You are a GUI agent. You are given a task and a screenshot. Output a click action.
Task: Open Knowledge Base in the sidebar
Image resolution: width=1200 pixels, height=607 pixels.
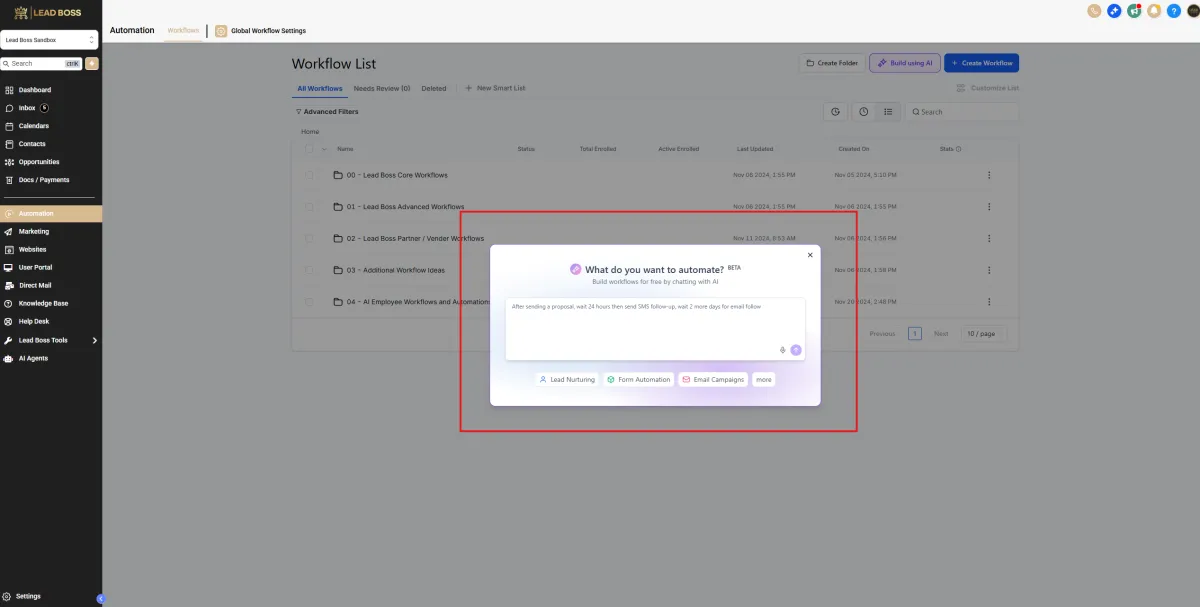[x=43, y=303]
